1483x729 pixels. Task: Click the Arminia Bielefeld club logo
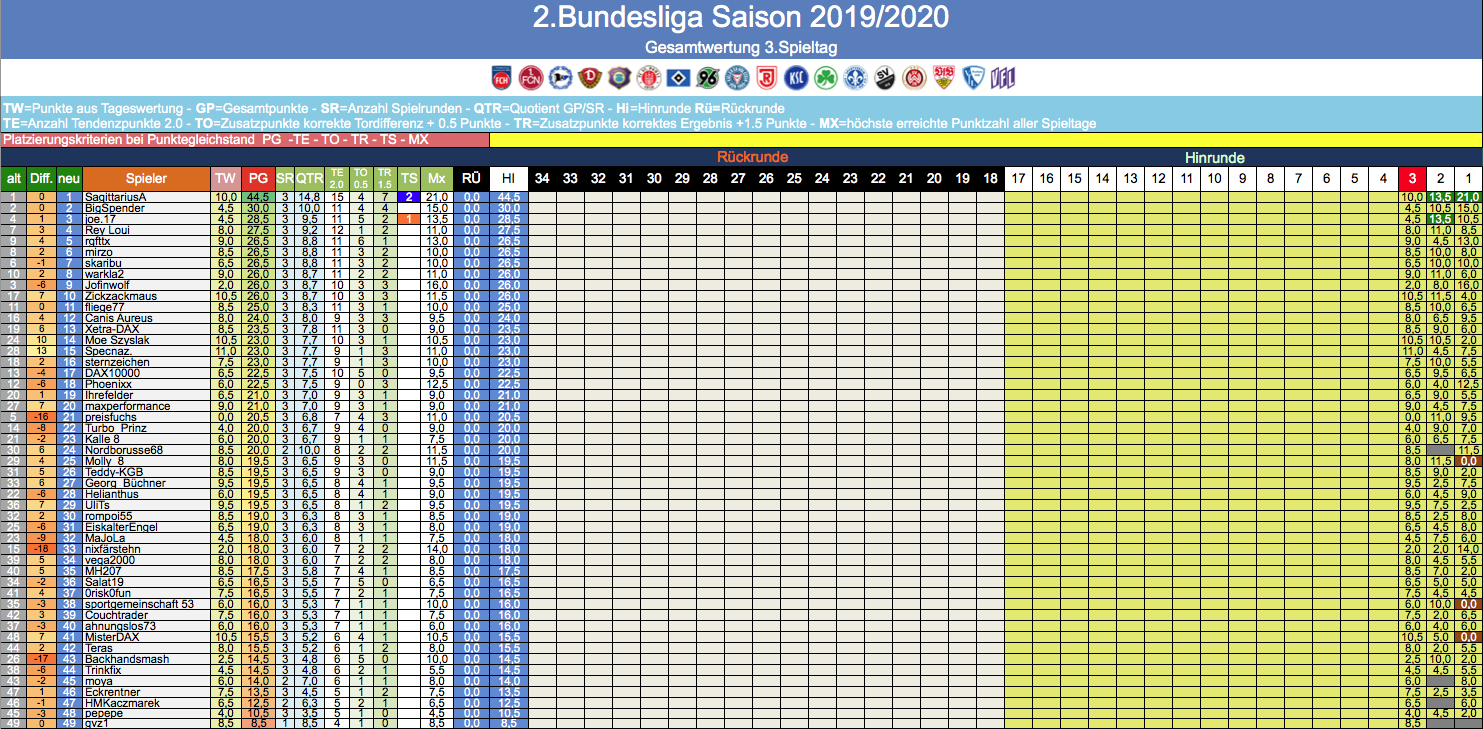click(x=560, y=78)
